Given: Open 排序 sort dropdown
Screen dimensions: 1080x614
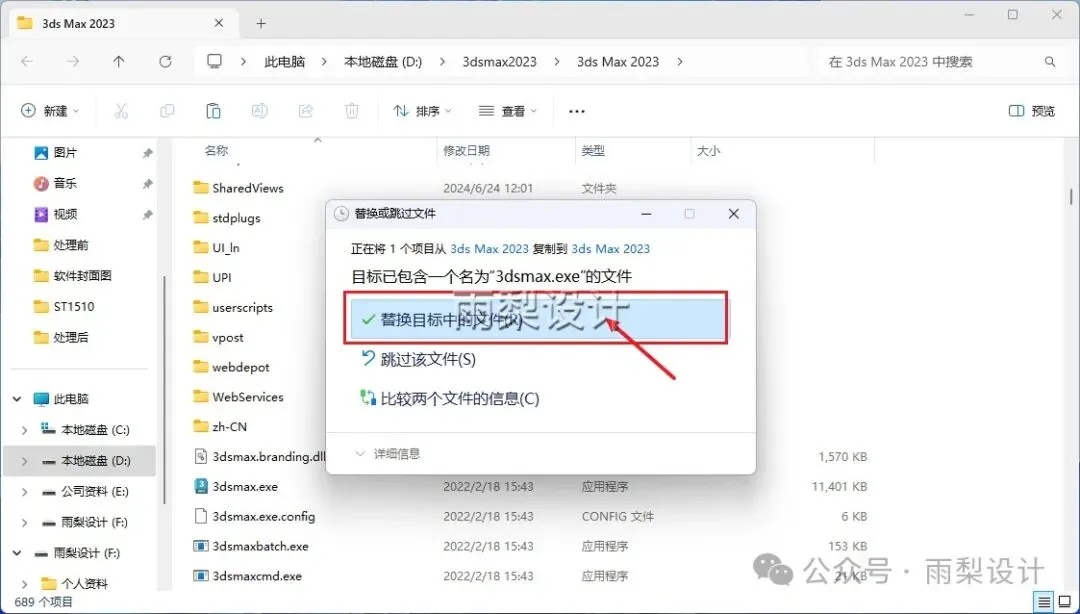Looking at the screenshot, I should pyautogui.click(x=422, y=111).
